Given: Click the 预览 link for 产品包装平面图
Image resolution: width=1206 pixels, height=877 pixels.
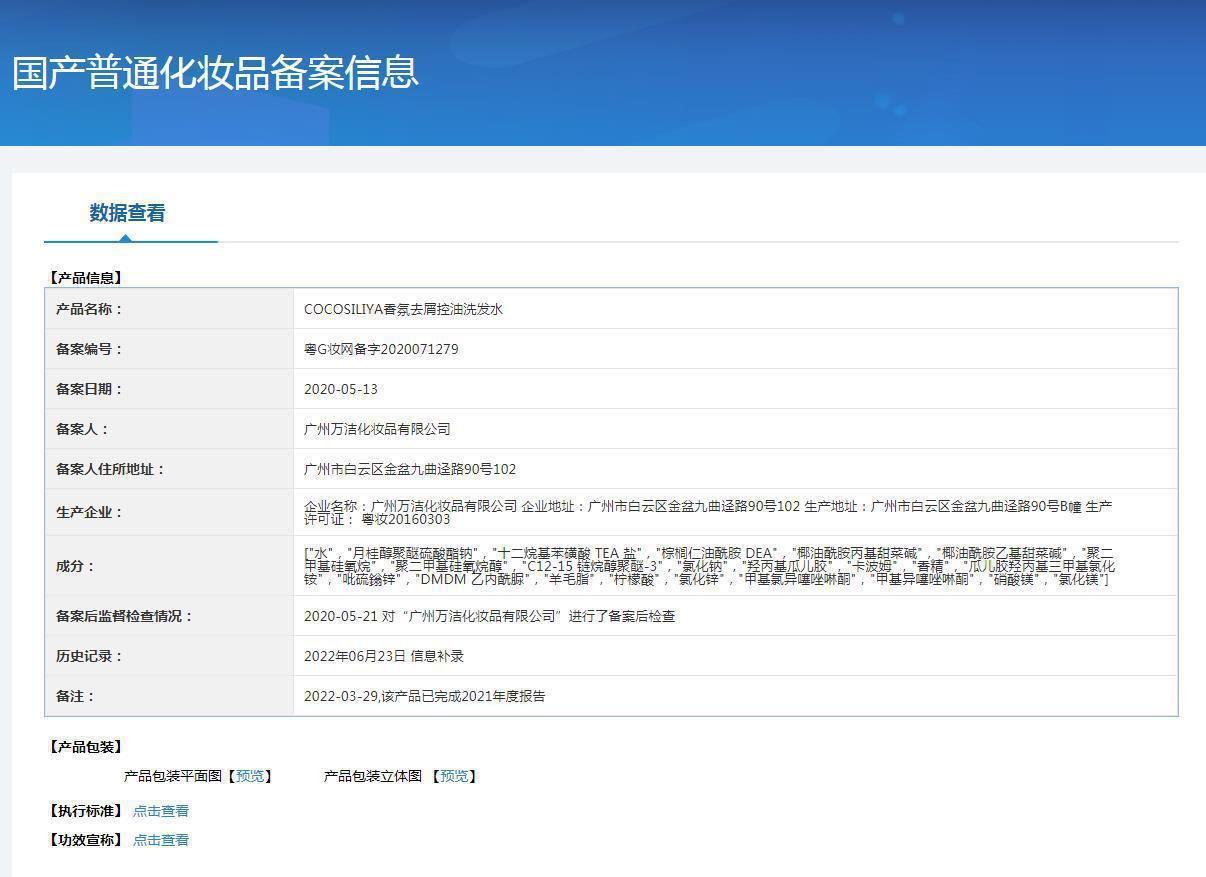Looking at the screenshot, I should click(250, 776).
